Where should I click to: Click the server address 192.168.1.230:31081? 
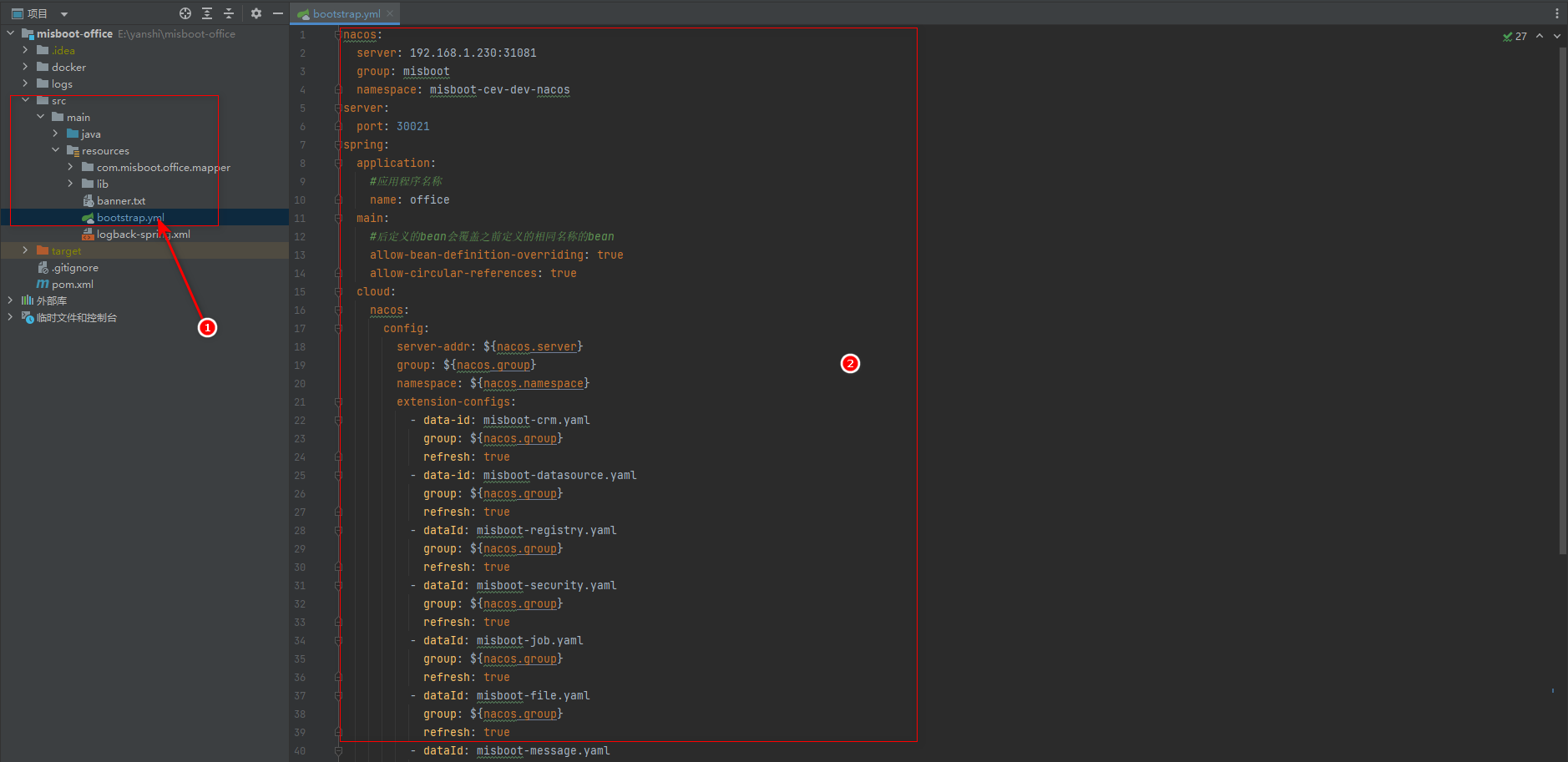click(473, 53)
